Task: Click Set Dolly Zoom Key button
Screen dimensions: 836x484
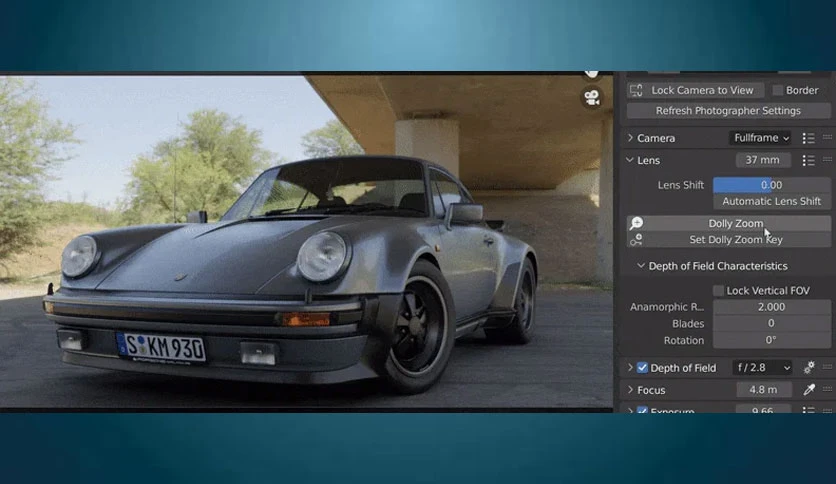Action: (x=728, y=240)
